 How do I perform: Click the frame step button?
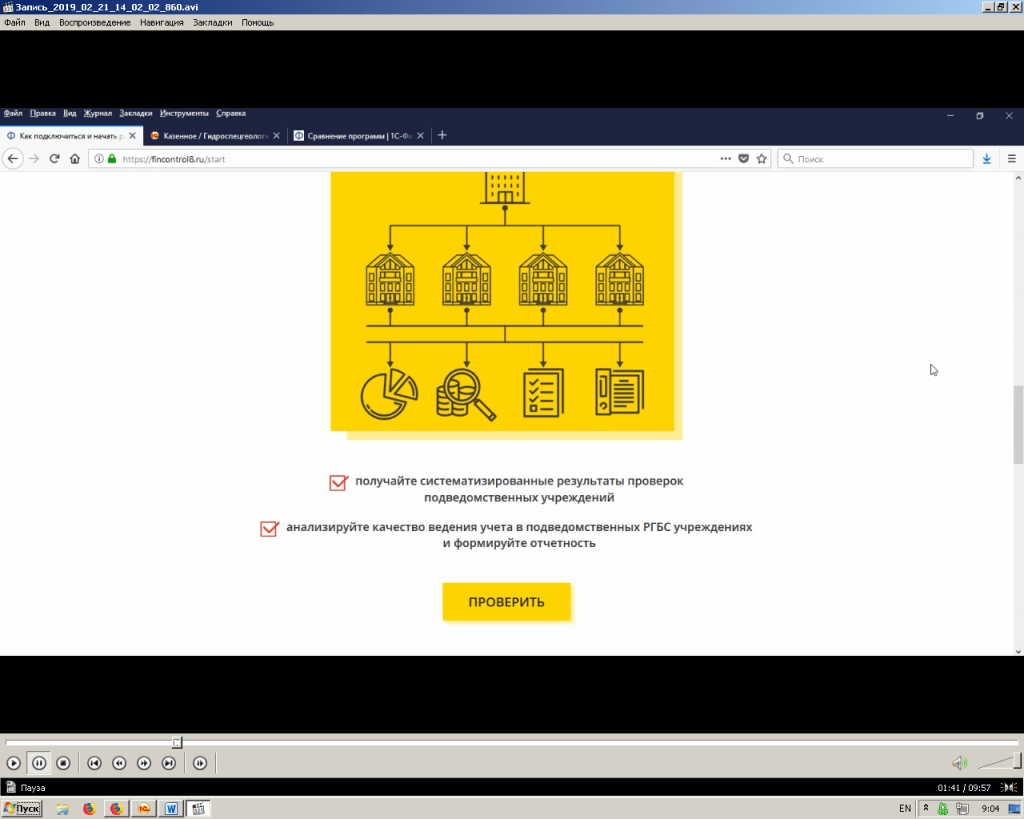200,763
